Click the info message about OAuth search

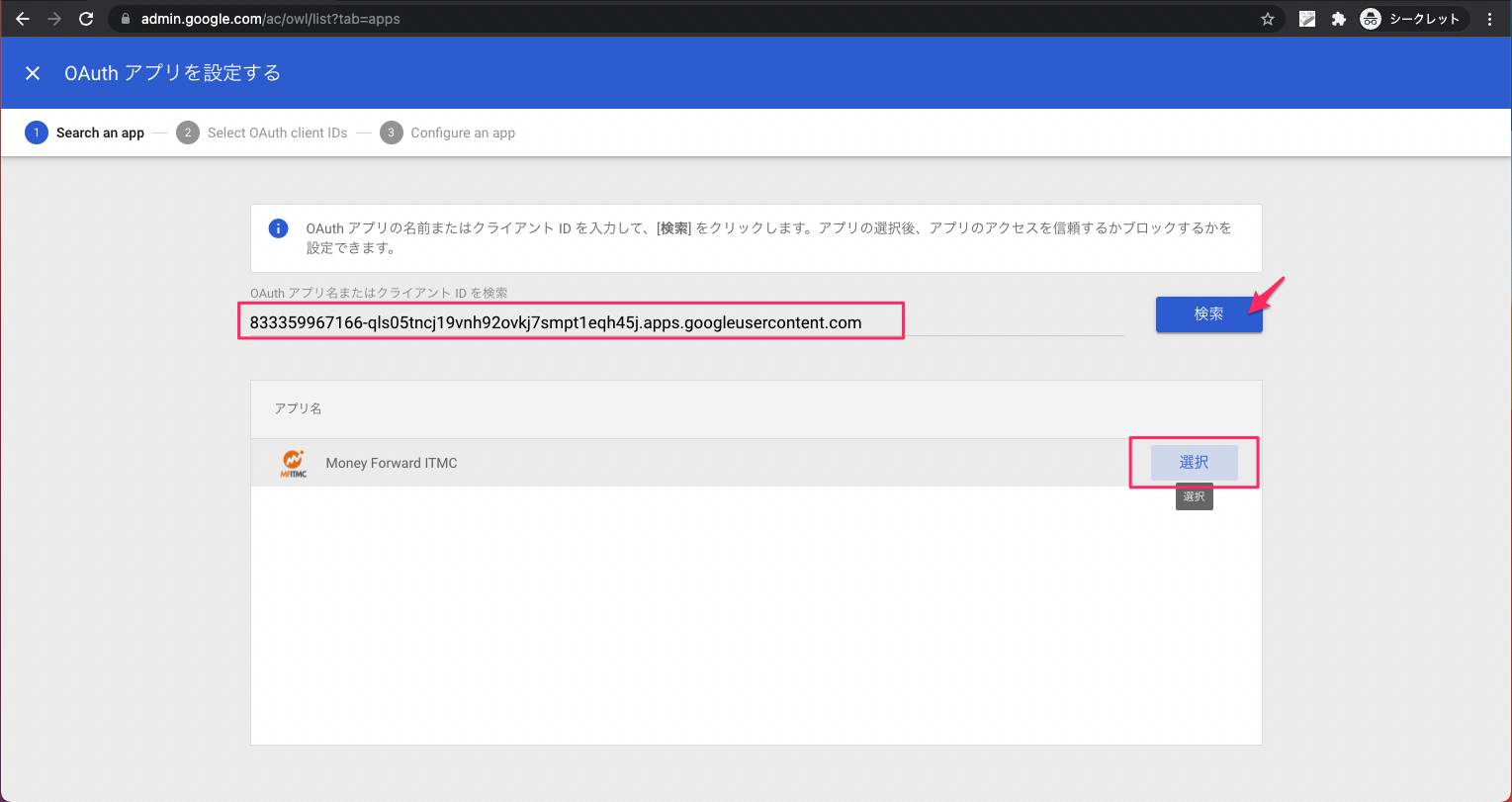769,238
